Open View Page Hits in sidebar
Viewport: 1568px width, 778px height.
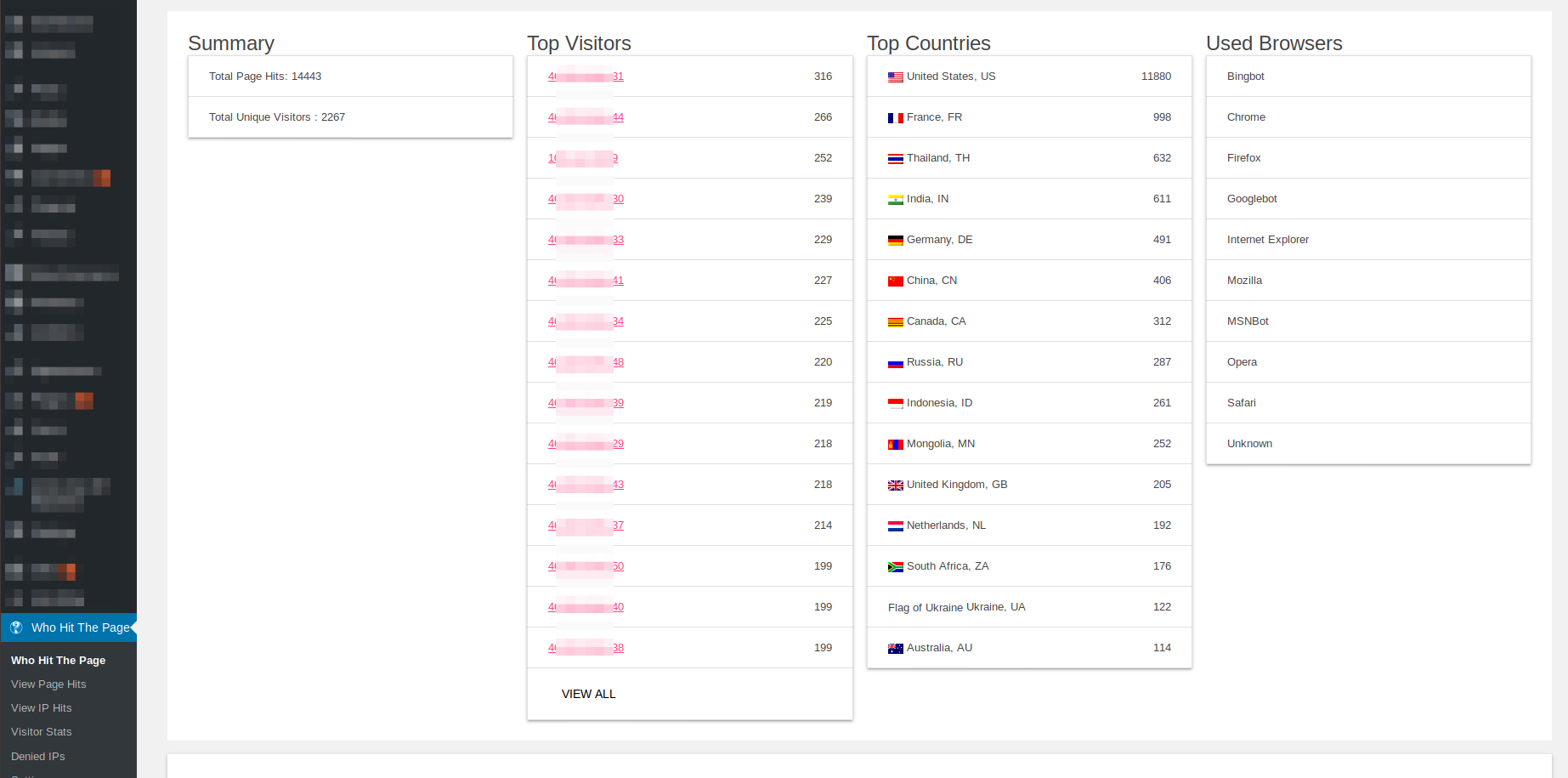point(48,684)
